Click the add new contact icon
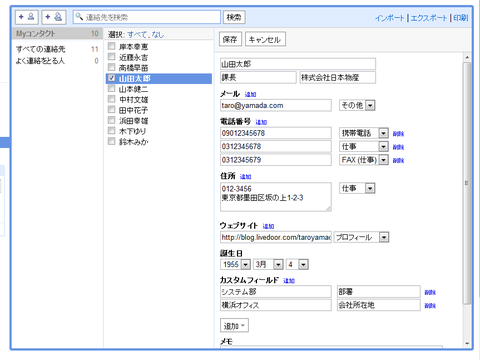 click(27, 17)
